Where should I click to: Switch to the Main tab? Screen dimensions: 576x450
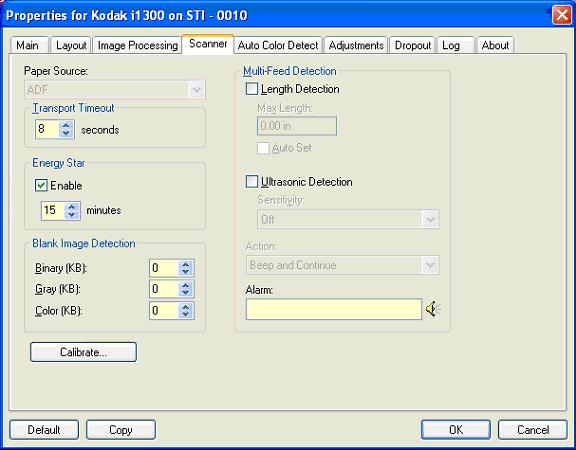tap(28, 46)
